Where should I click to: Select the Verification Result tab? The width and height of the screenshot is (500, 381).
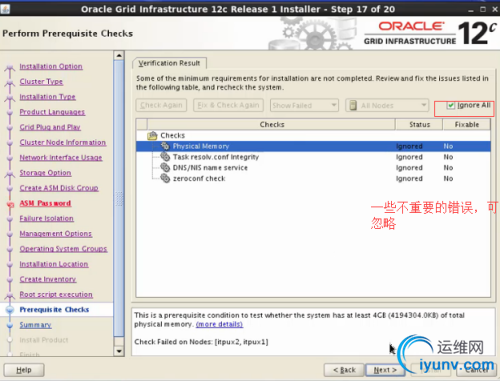pos(169,63)
